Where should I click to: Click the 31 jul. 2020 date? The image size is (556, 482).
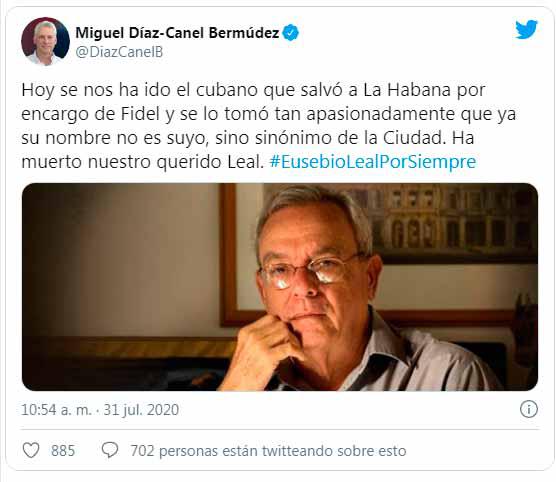tap(141, 410)
